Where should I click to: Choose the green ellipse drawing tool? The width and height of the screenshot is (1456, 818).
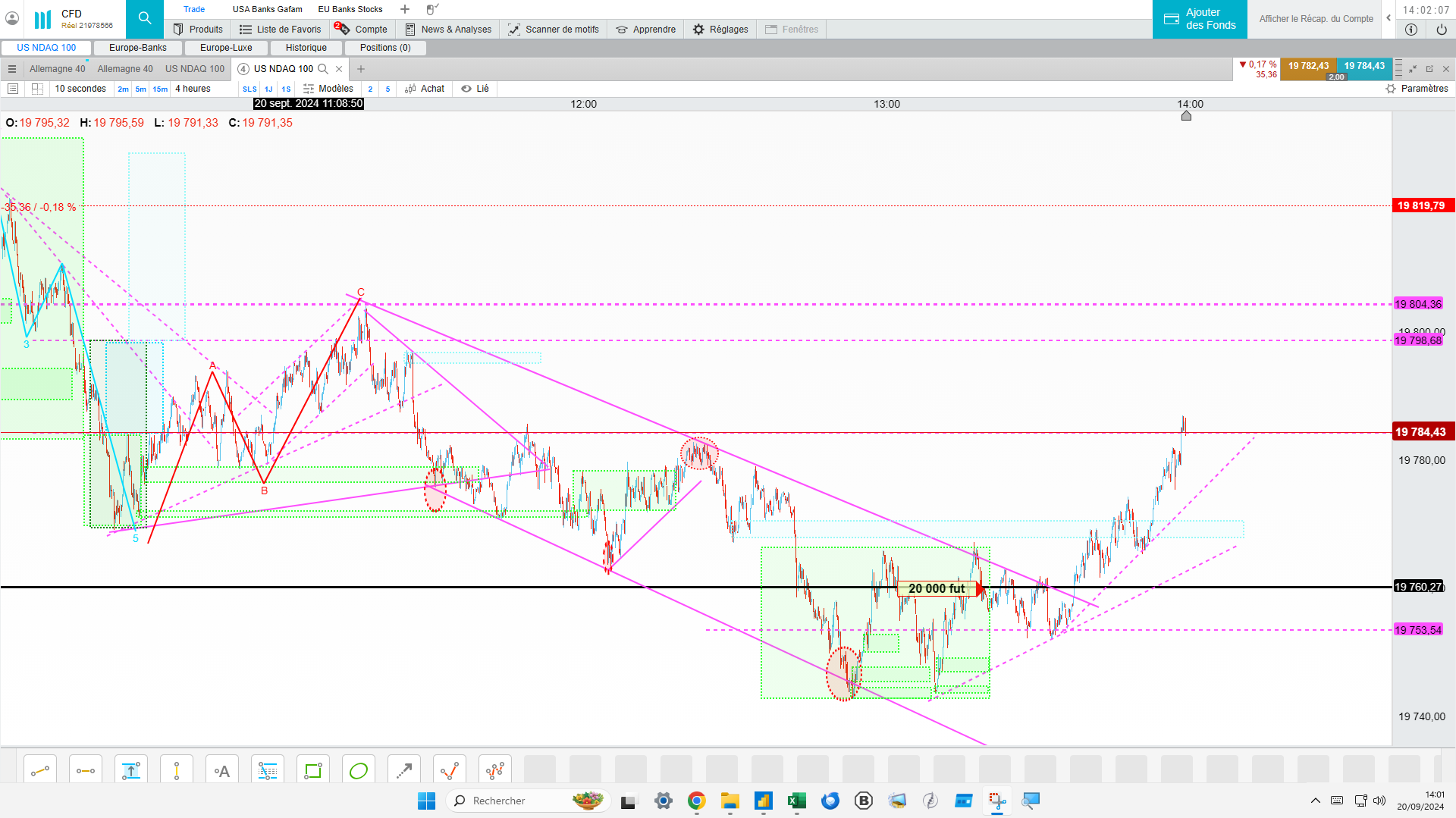[x=359, y=771]
